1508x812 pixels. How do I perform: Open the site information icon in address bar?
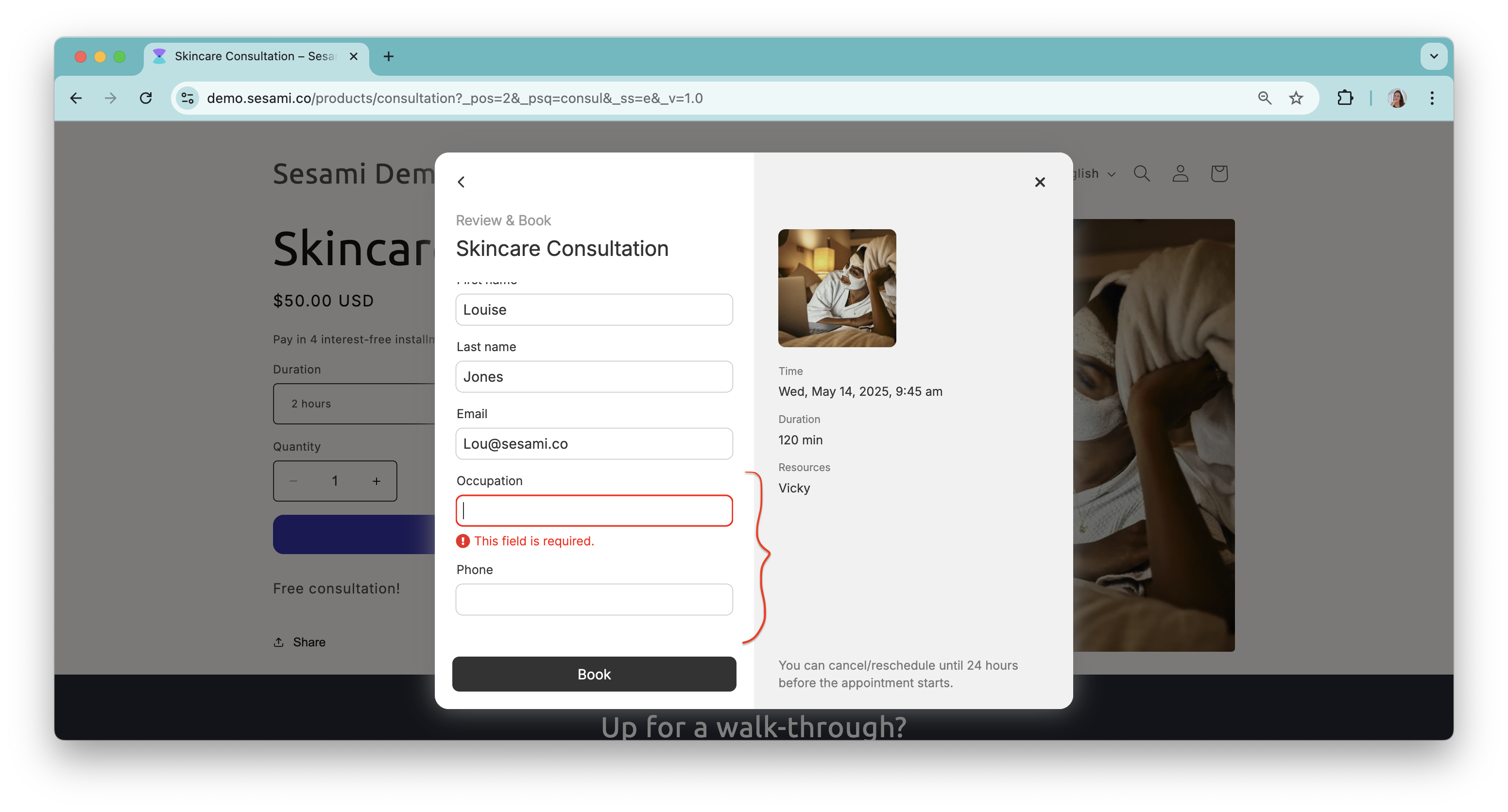188,98
